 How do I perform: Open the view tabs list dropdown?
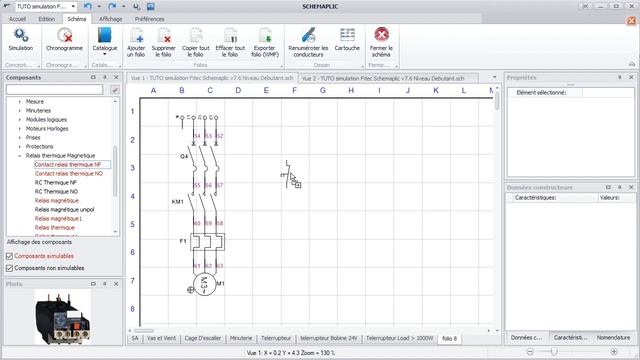coord(494,77)
